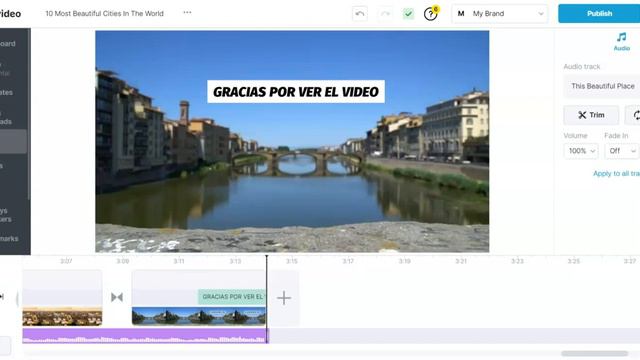Click the This Beautiful Place audio track

(602, 86)
